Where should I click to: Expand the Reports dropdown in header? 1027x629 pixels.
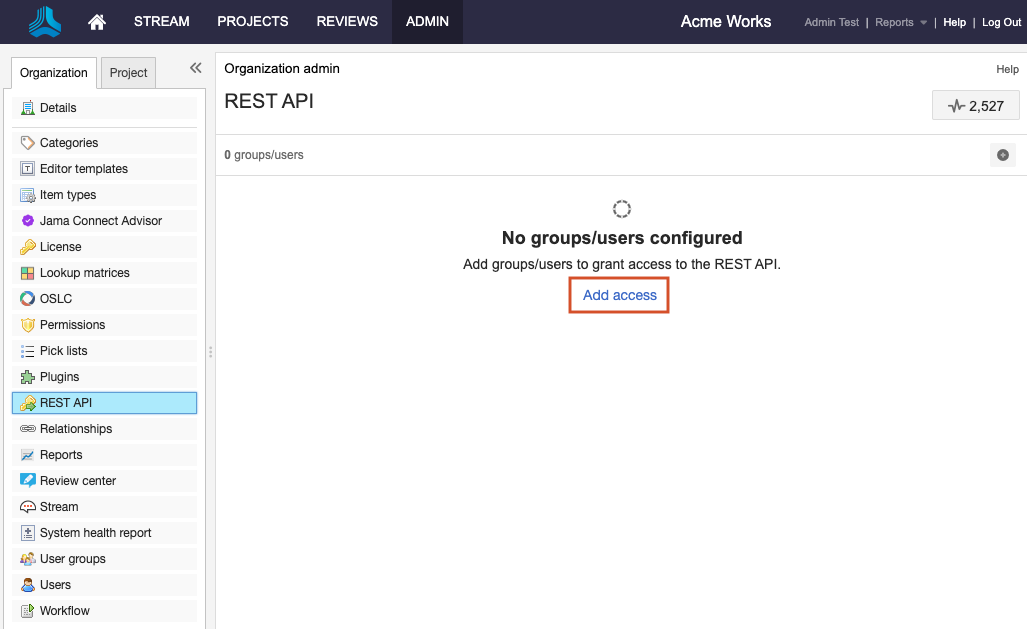(x=901, y=22)
